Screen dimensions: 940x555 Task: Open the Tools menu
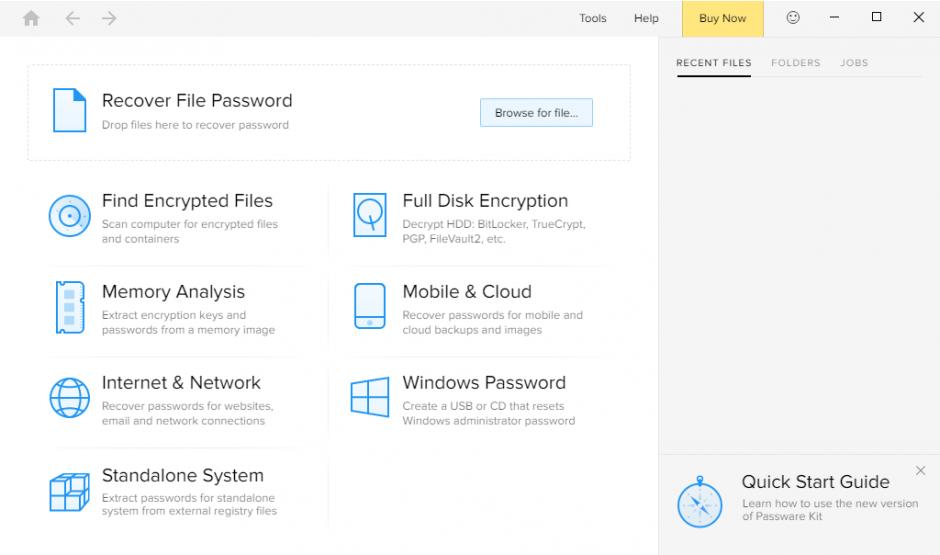[x=593, y=18]
